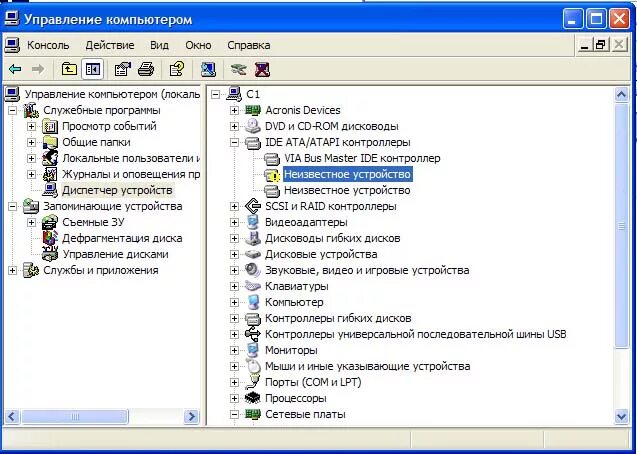The height and width of the screenshot is (454, 637).
Task: Click the left pane scroll left arrow
Action: coord(12,416)
